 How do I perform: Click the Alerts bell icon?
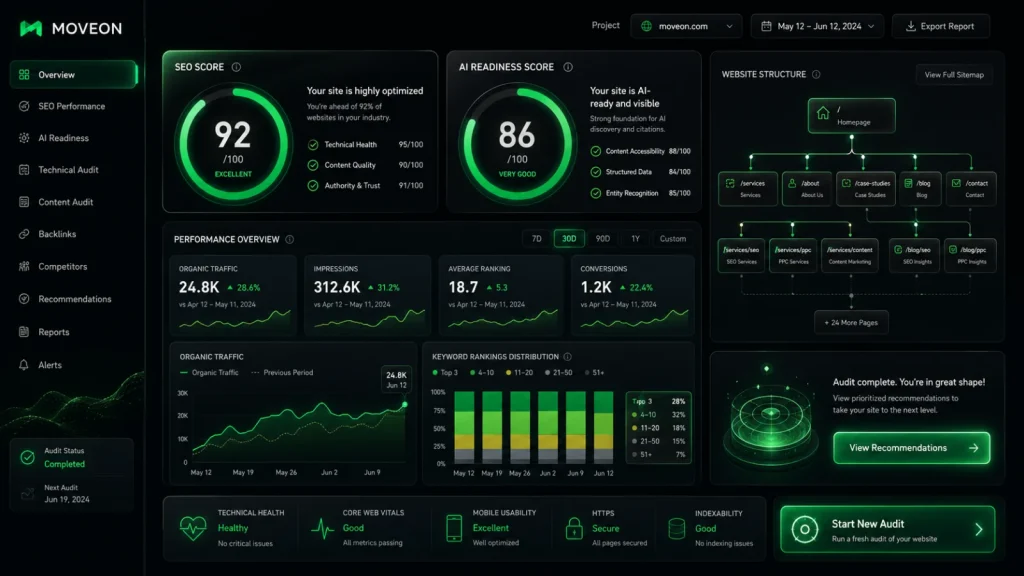click(24, 364)
